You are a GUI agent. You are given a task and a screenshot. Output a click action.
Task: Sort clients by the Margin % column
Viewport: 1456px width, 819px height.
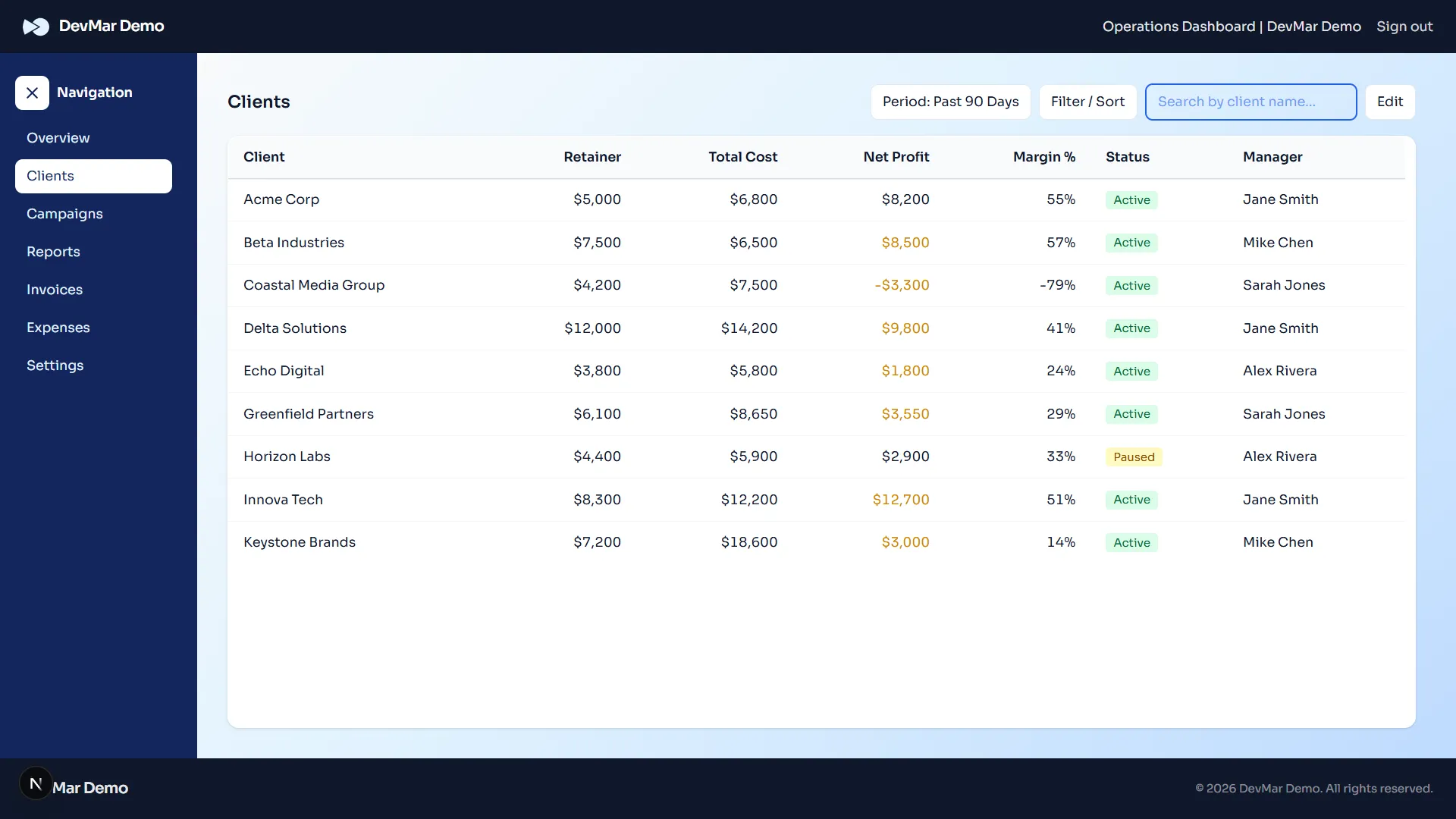[x=1044, y=157]
